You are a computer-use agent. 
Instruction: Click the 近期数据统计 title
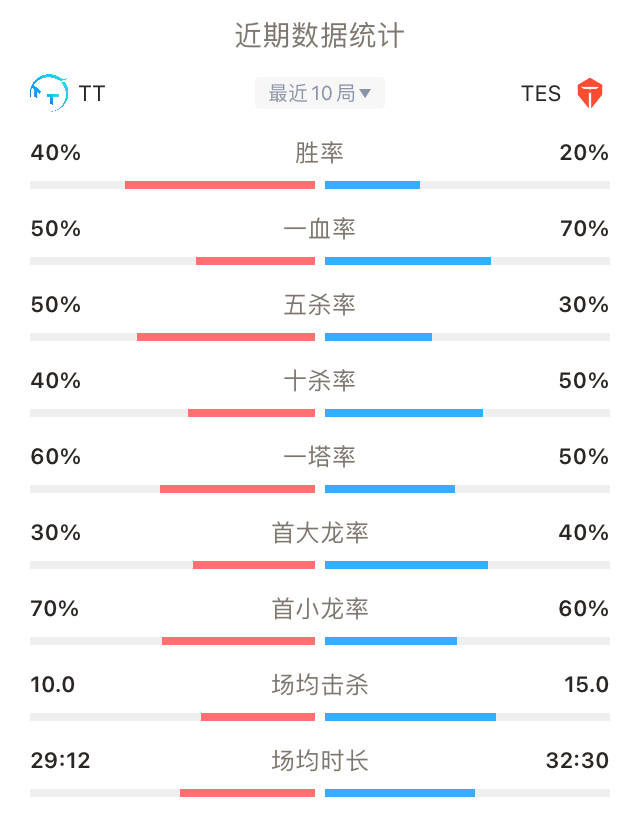319,35
